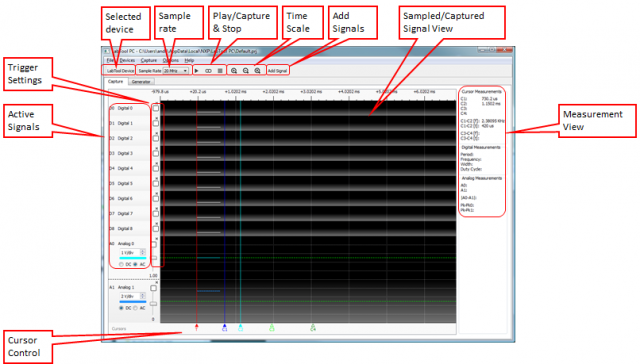
Task: Click the middle magnifier (zoom out) icon
Action: pos(246,71)
